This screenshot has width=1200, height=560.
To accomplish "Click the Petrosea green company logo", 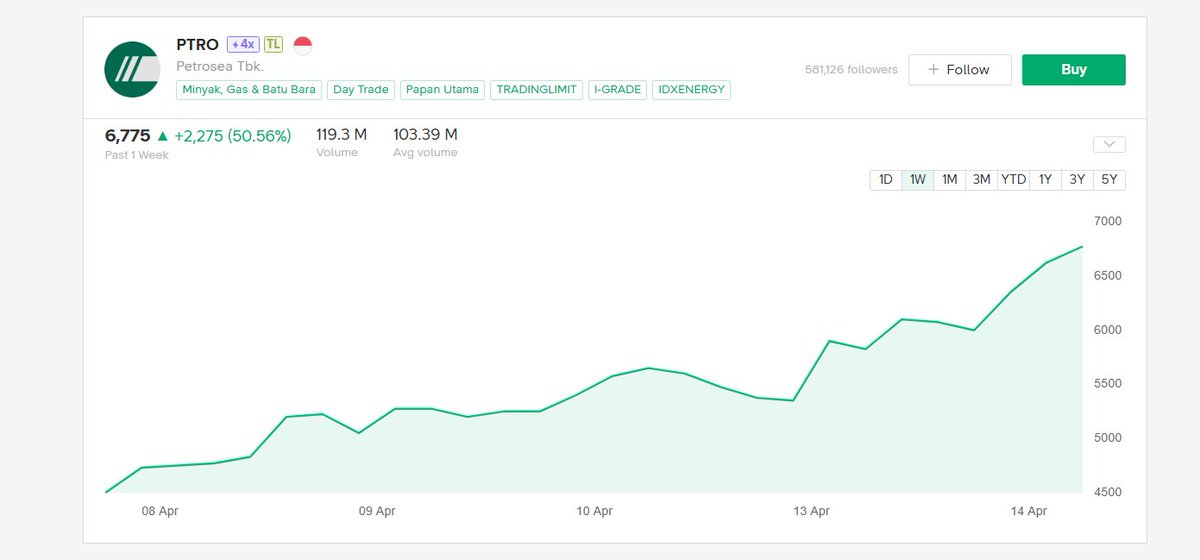I will [x=133, y=69].
